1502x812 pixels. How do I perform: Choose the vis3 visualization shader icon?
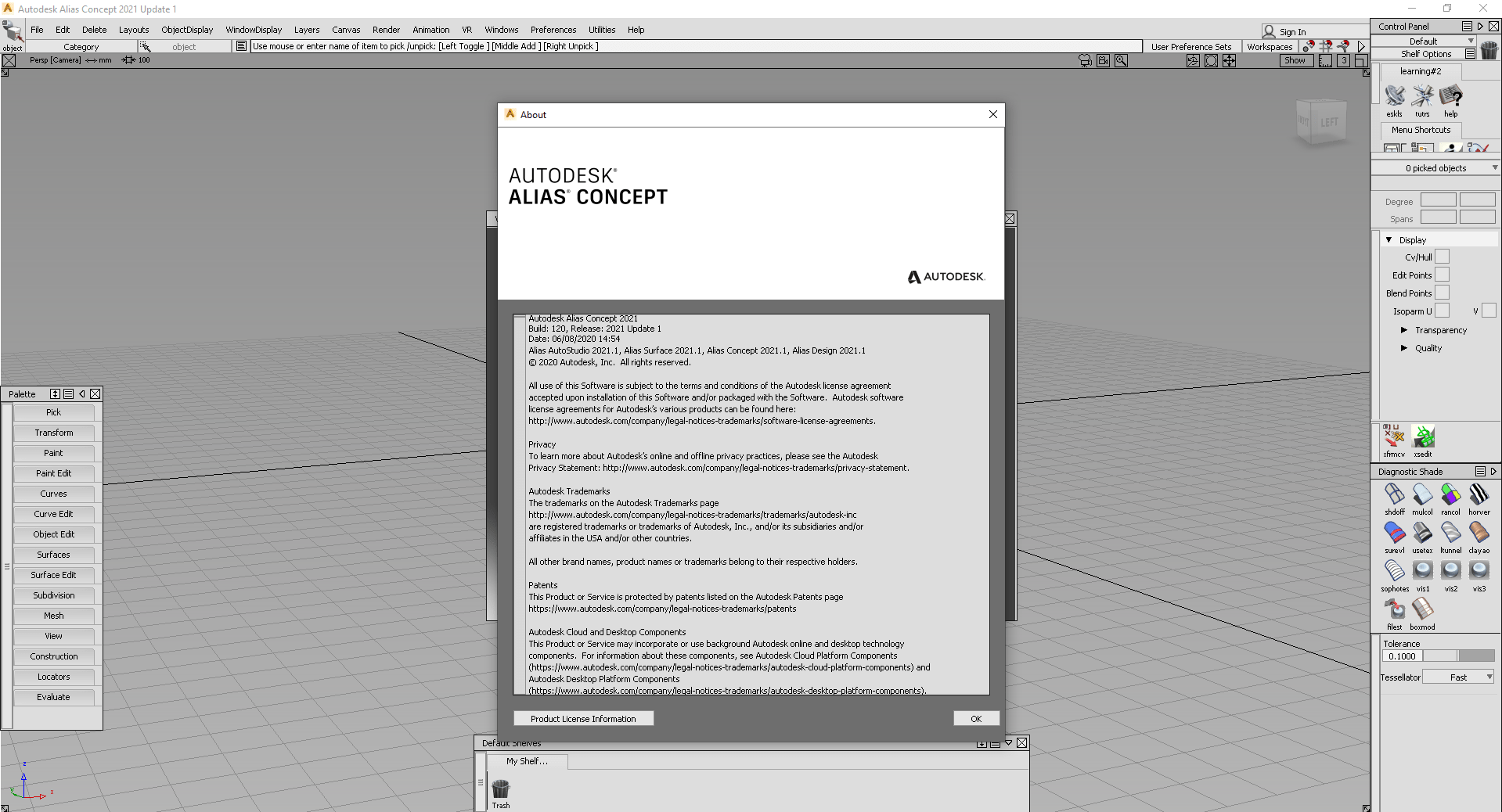pyautogui.click(x=1479, y=571)
